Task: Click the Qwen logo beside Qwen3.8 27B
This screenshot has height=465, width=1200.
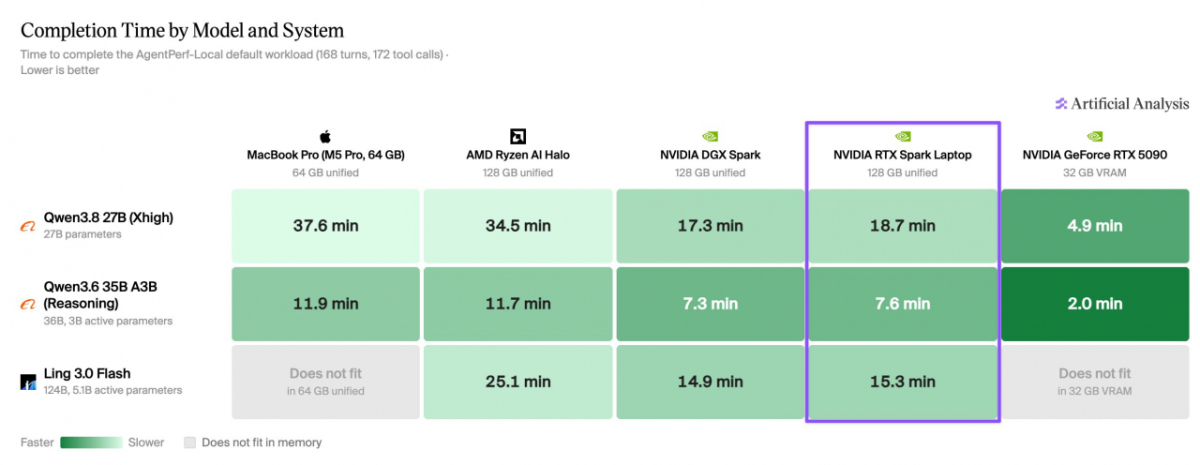Action: (28, 226)
